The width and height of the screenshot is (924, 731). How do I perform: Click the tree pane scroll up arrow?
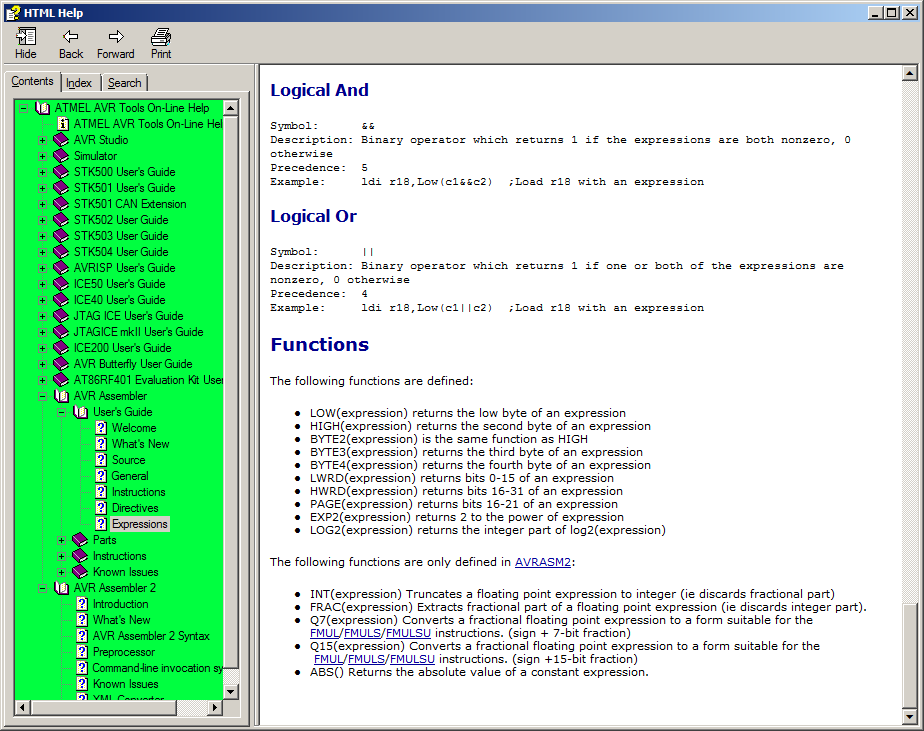(x=230, y=108)
